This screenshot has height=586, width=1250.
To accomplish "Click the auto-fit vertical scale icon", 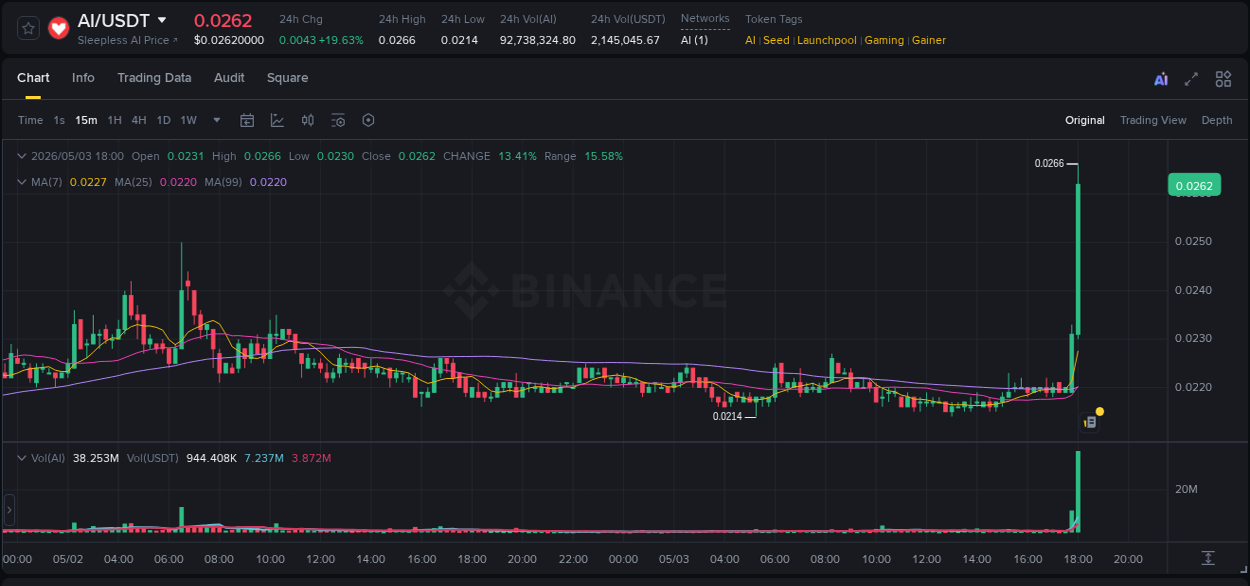I will point(1208,557).
